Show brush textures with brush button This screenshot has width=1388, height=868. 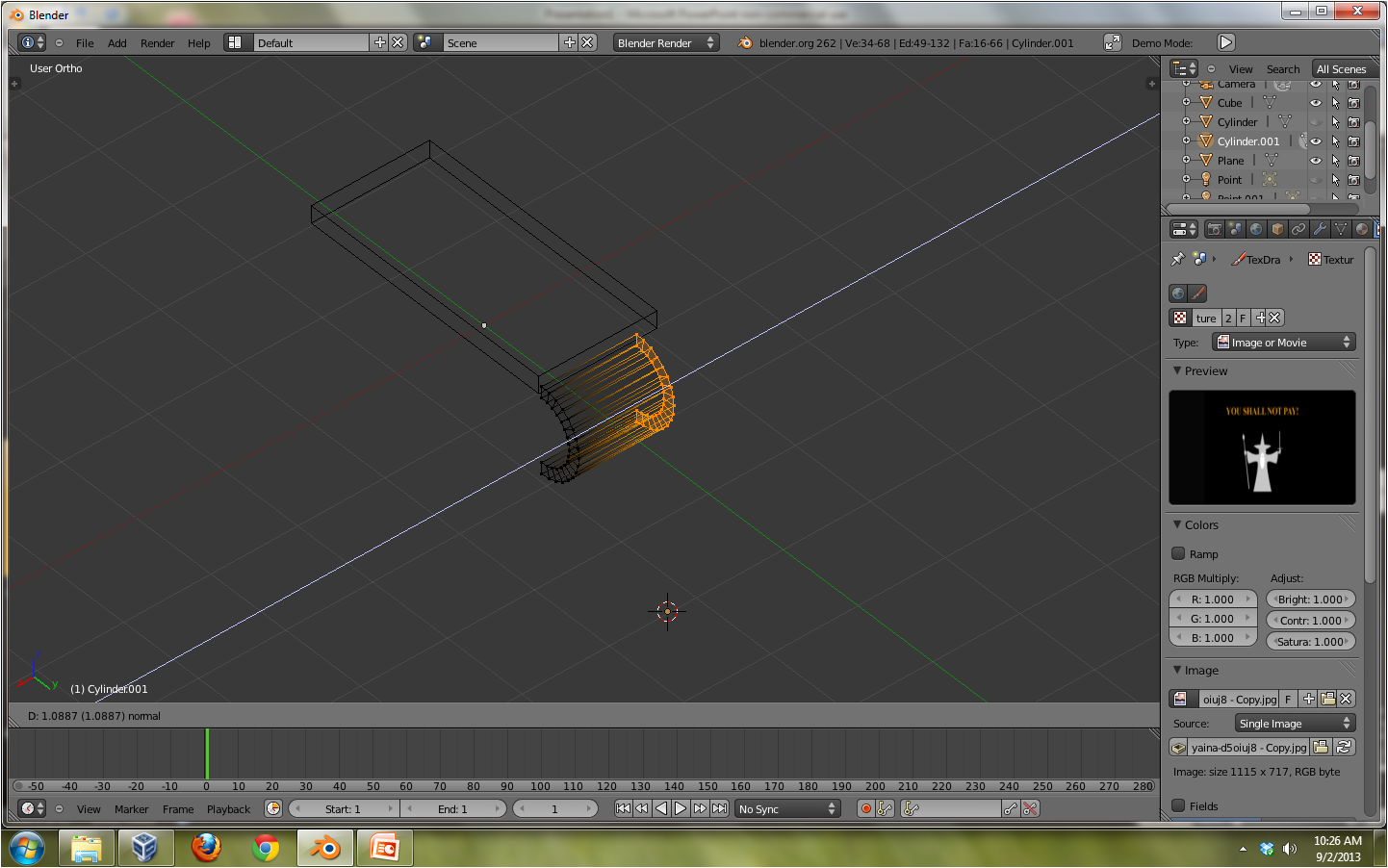tap(1197, 294)
